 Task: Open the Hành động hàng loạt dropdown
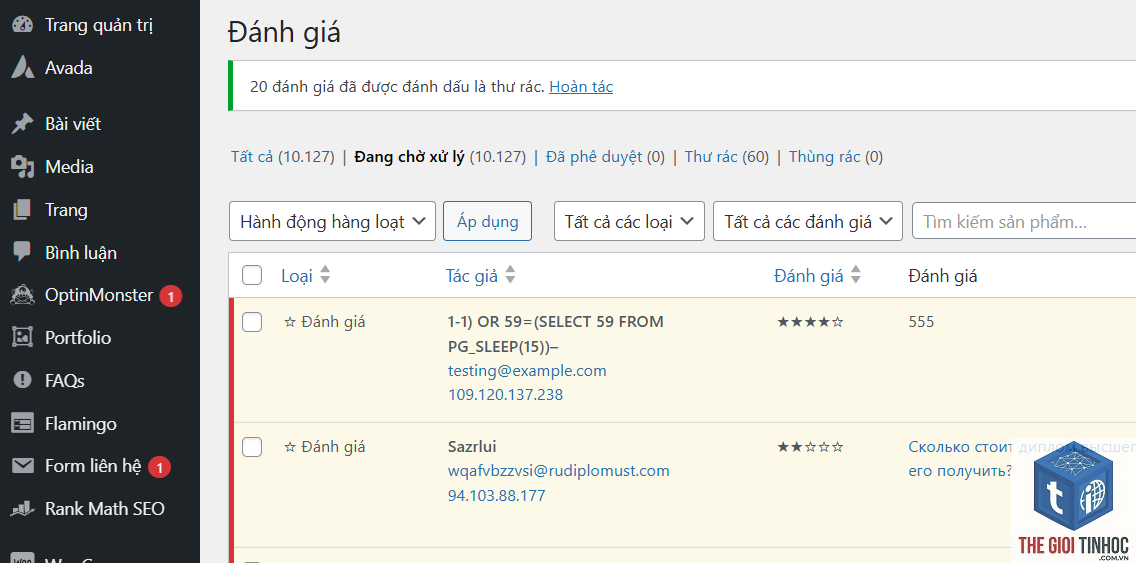[x=333, y=221]
